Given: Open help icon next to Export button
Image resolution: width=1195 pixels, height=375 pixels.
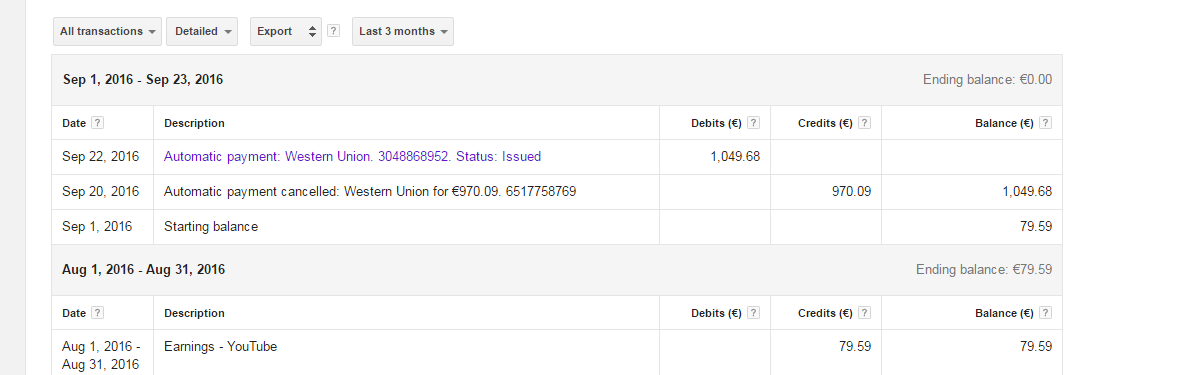Looking at the screenshot, I should (x=333, y=31).
